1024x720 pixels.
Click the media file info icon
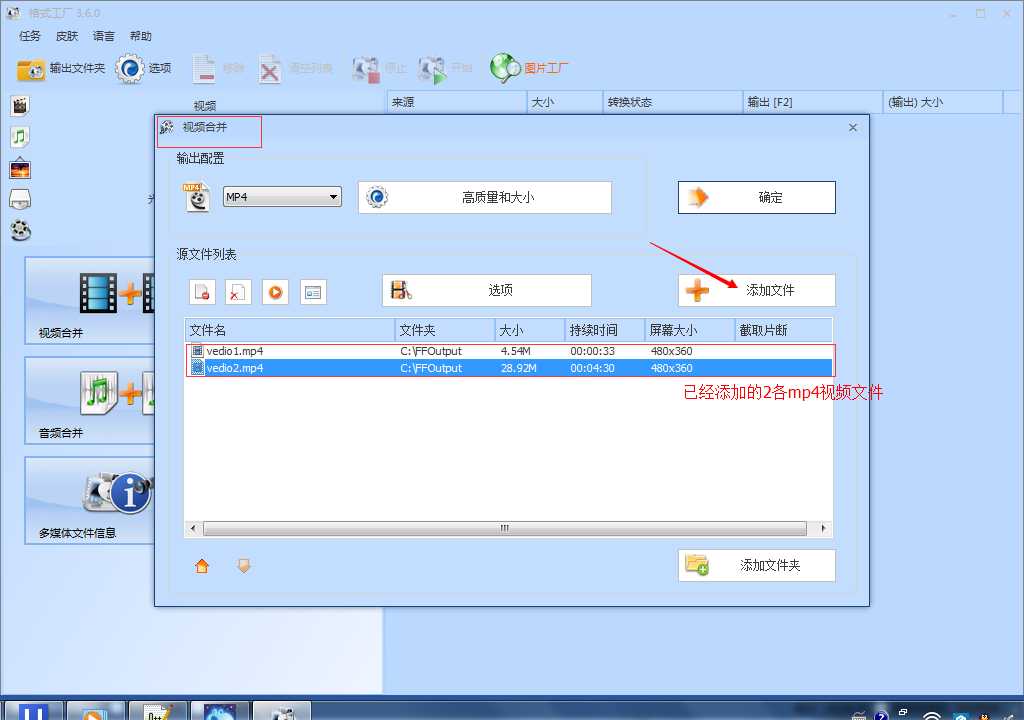coord(313,292)
